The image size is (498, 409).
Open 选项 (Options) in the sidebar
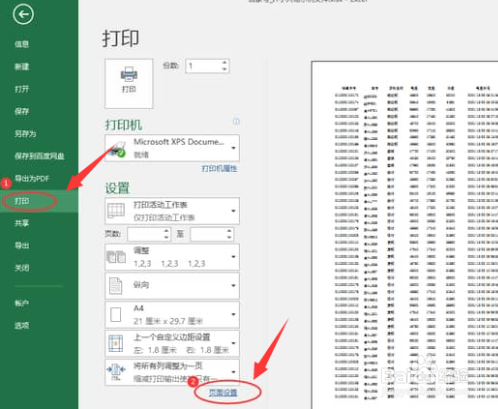(x=22, y=325)
